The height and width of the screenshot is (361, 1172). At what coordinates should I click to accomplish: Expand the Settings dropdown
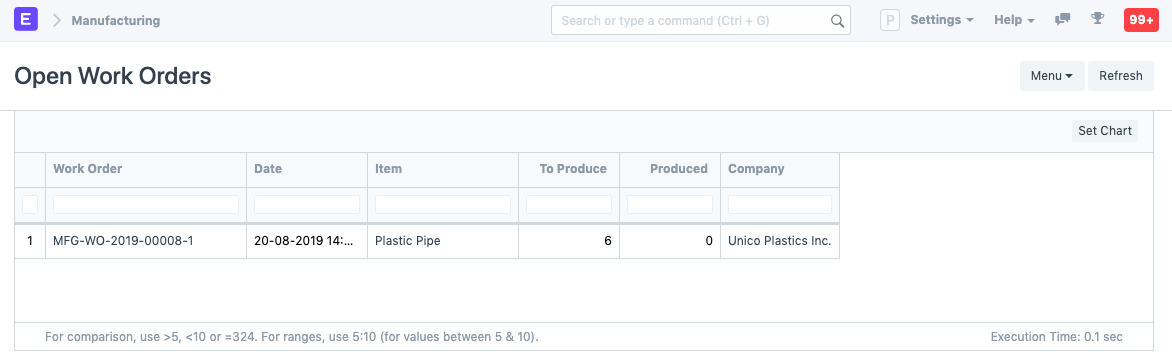[x=942, y=20]
